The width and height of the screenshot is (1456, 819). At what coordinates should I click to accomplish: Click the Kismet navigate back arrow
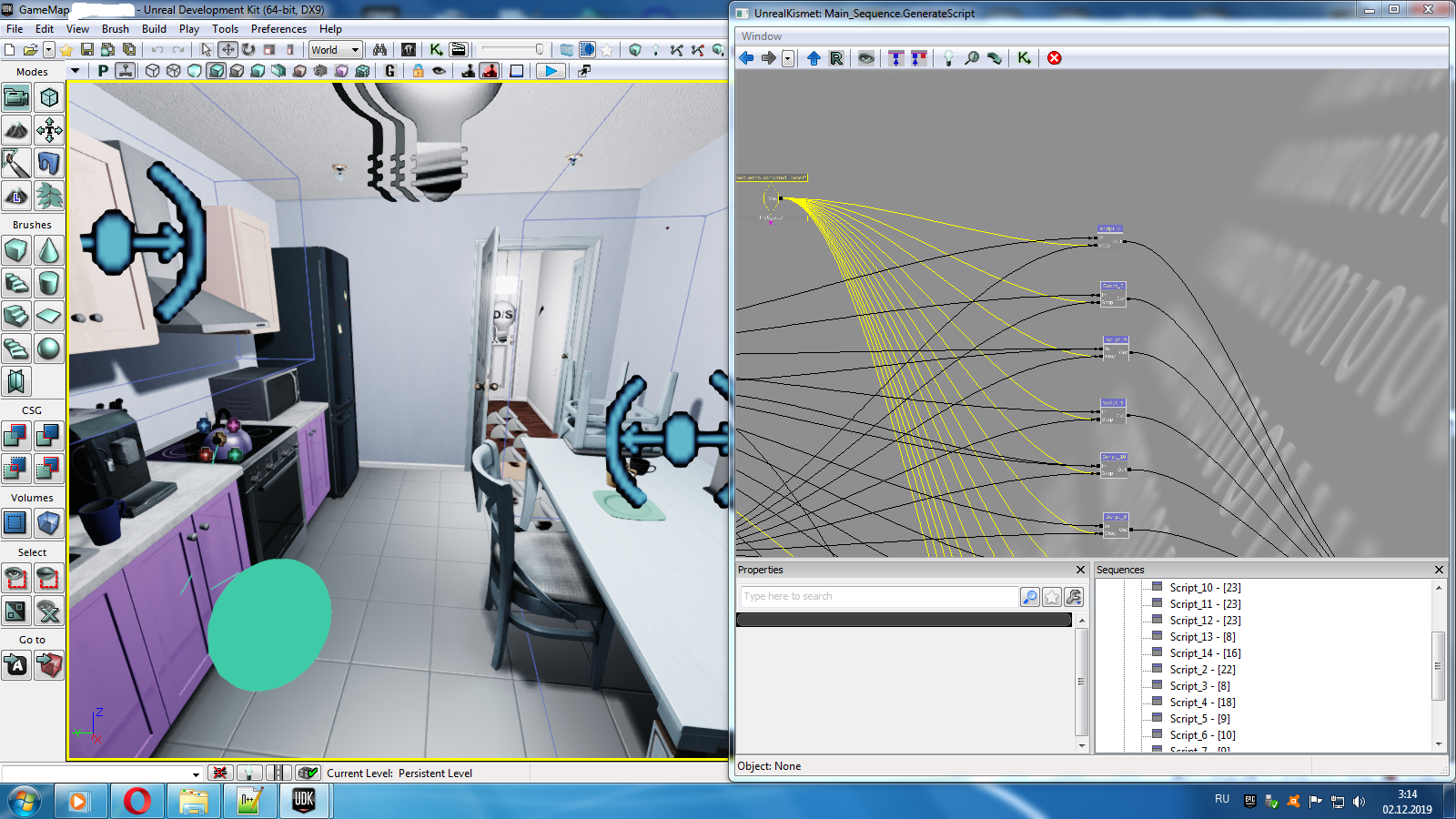click(x=746, y=58)
